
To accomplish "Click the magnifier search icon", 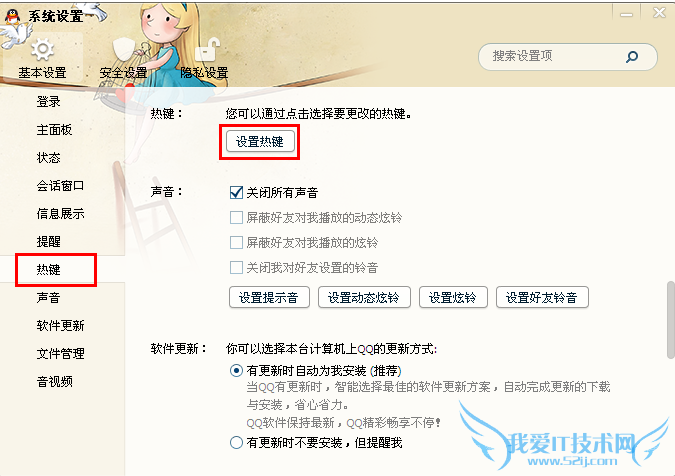I will (x=632, y=56).
